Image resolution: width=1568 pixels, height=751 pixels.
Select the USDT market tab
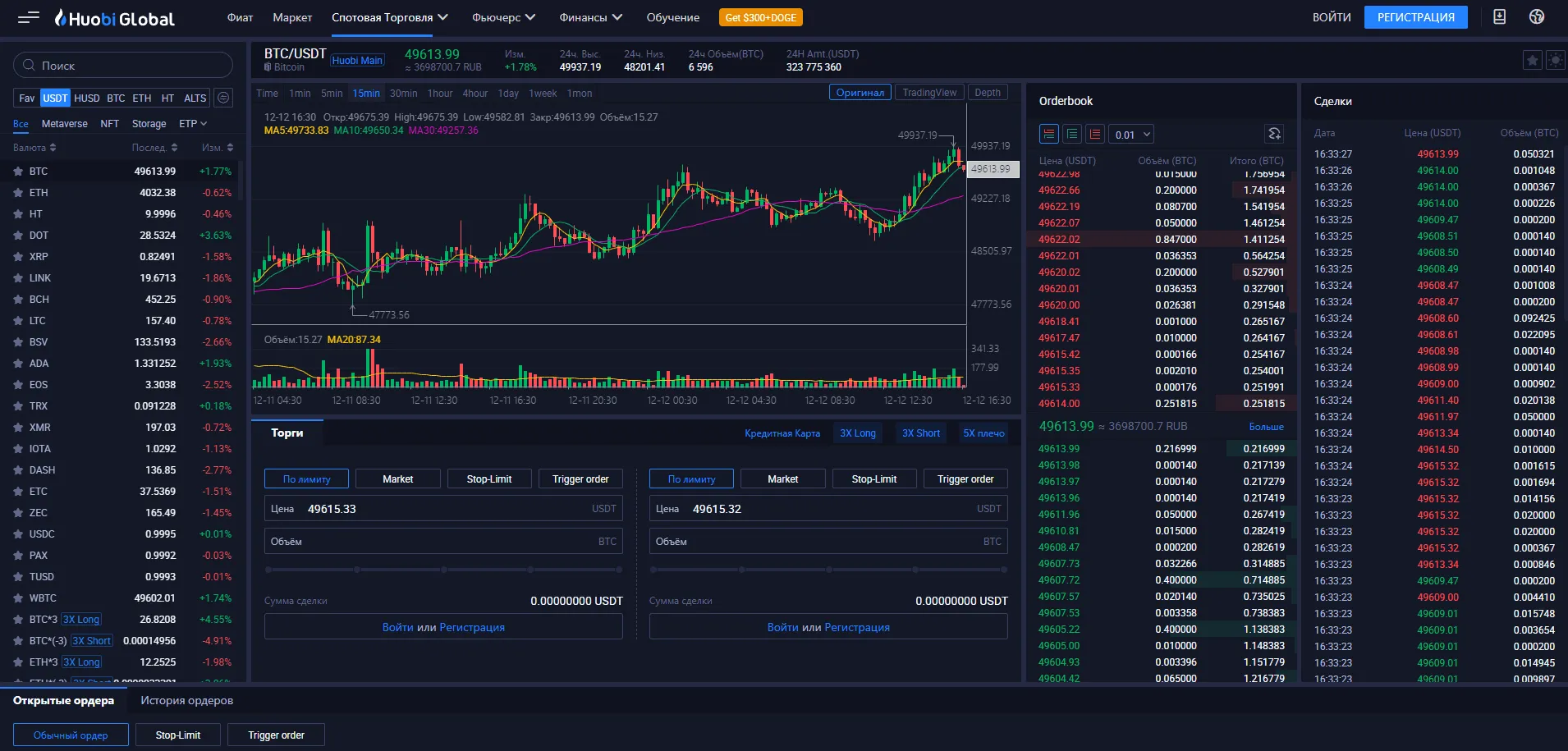click(x=54, y=98)
